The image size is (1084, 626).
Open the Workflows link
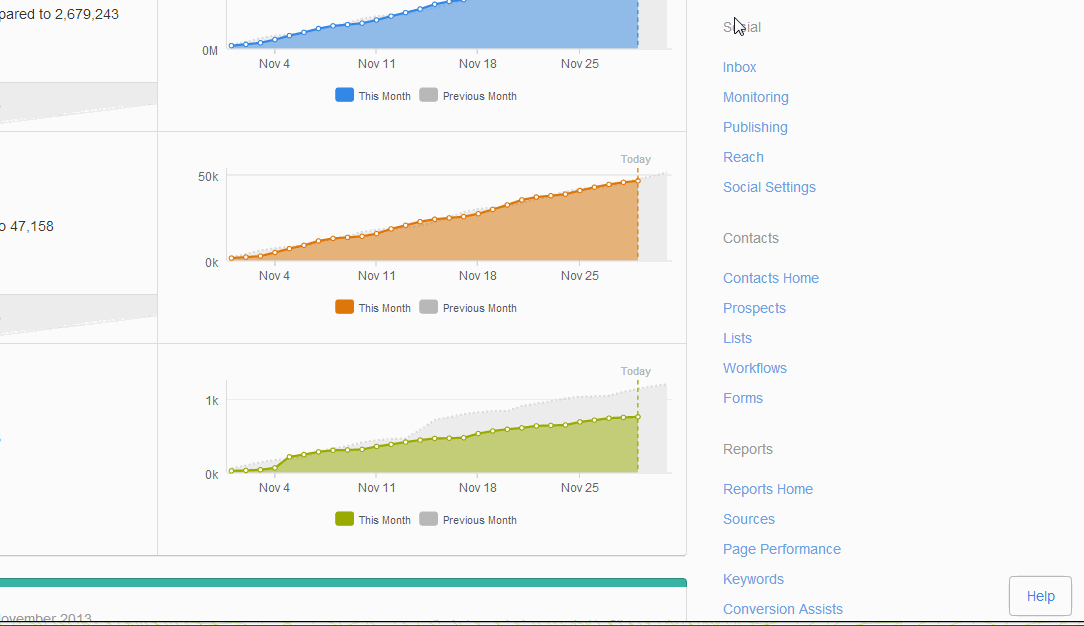[754, 368]
